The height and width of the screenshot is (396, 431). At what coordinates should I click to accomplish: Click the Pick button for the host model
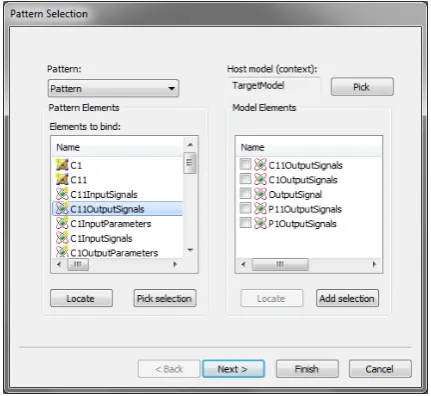(x=362, y=87)
